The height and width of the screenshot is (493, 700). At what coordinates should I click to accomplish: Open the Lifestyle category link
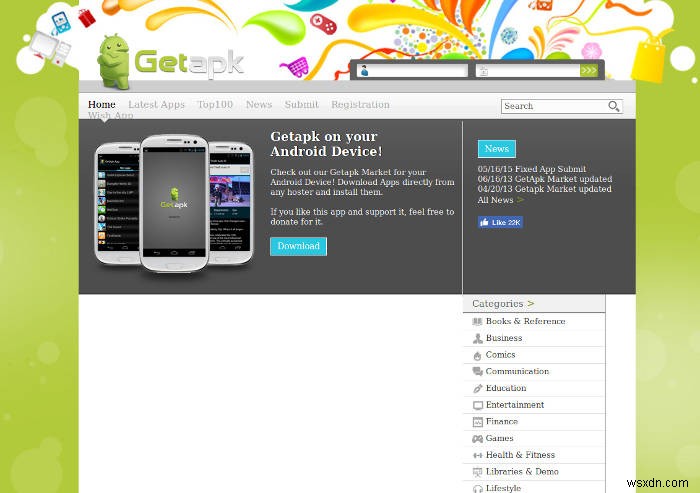[503, 488]
